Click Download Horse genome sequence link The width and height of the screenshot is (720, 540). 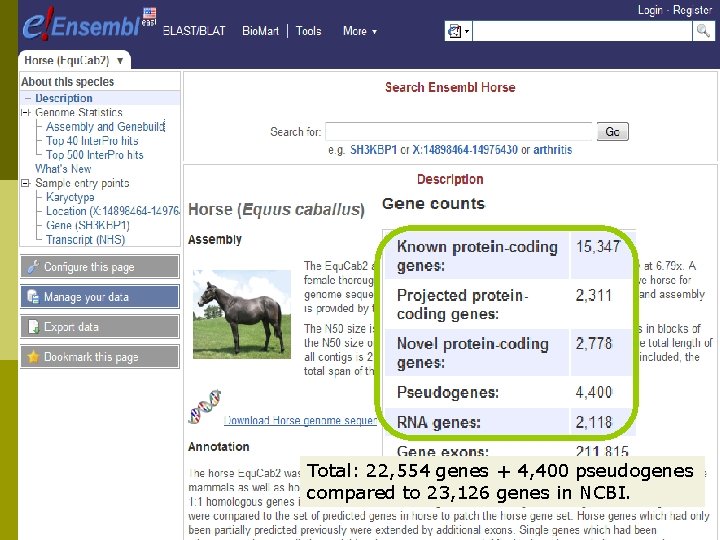[300, 420]
